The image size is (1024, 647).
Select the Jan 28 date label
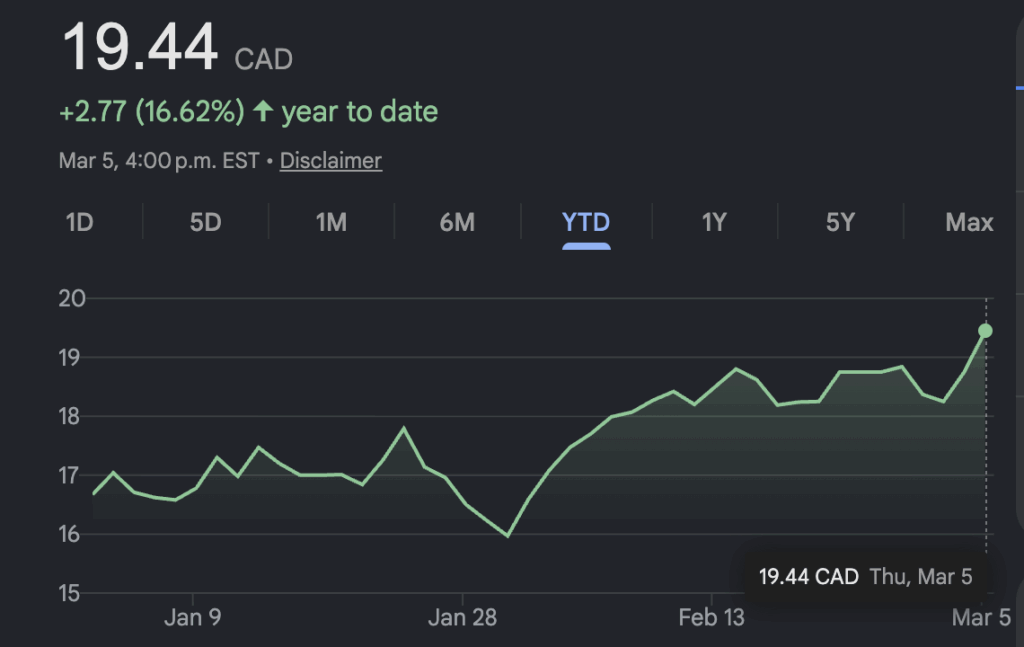click(x=462, y=617)
